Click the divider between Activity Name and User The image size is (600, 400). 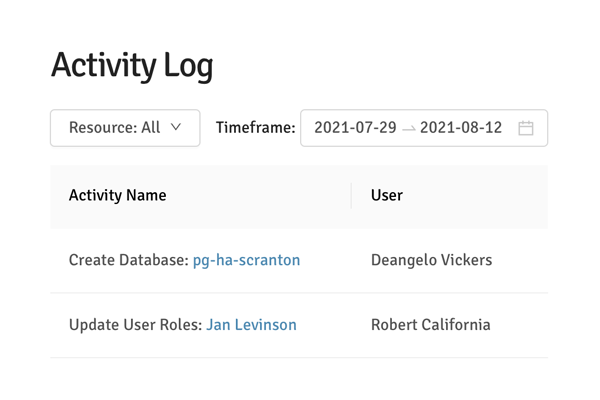coord(351,195)
